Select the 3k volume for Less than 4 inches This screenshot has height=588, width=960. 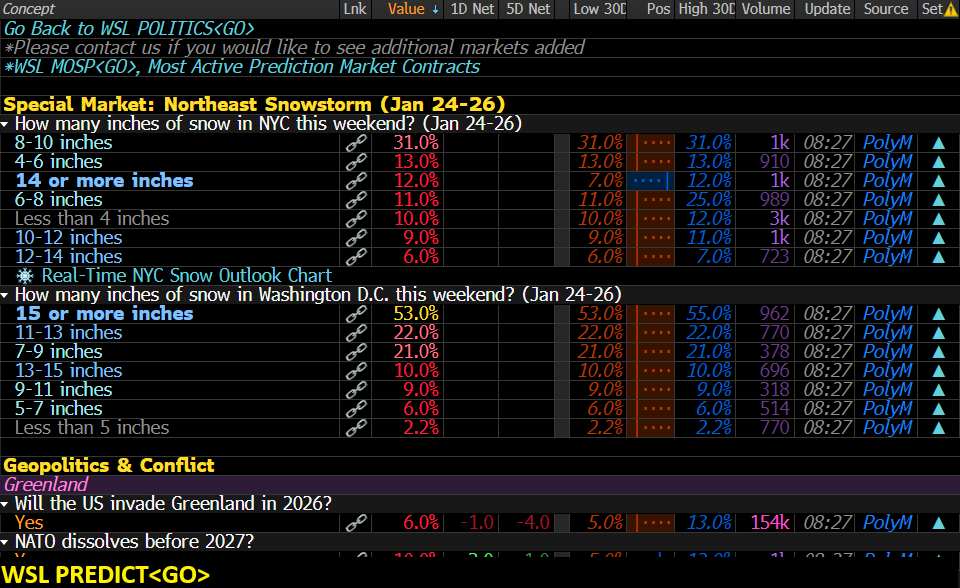point(779,219)
